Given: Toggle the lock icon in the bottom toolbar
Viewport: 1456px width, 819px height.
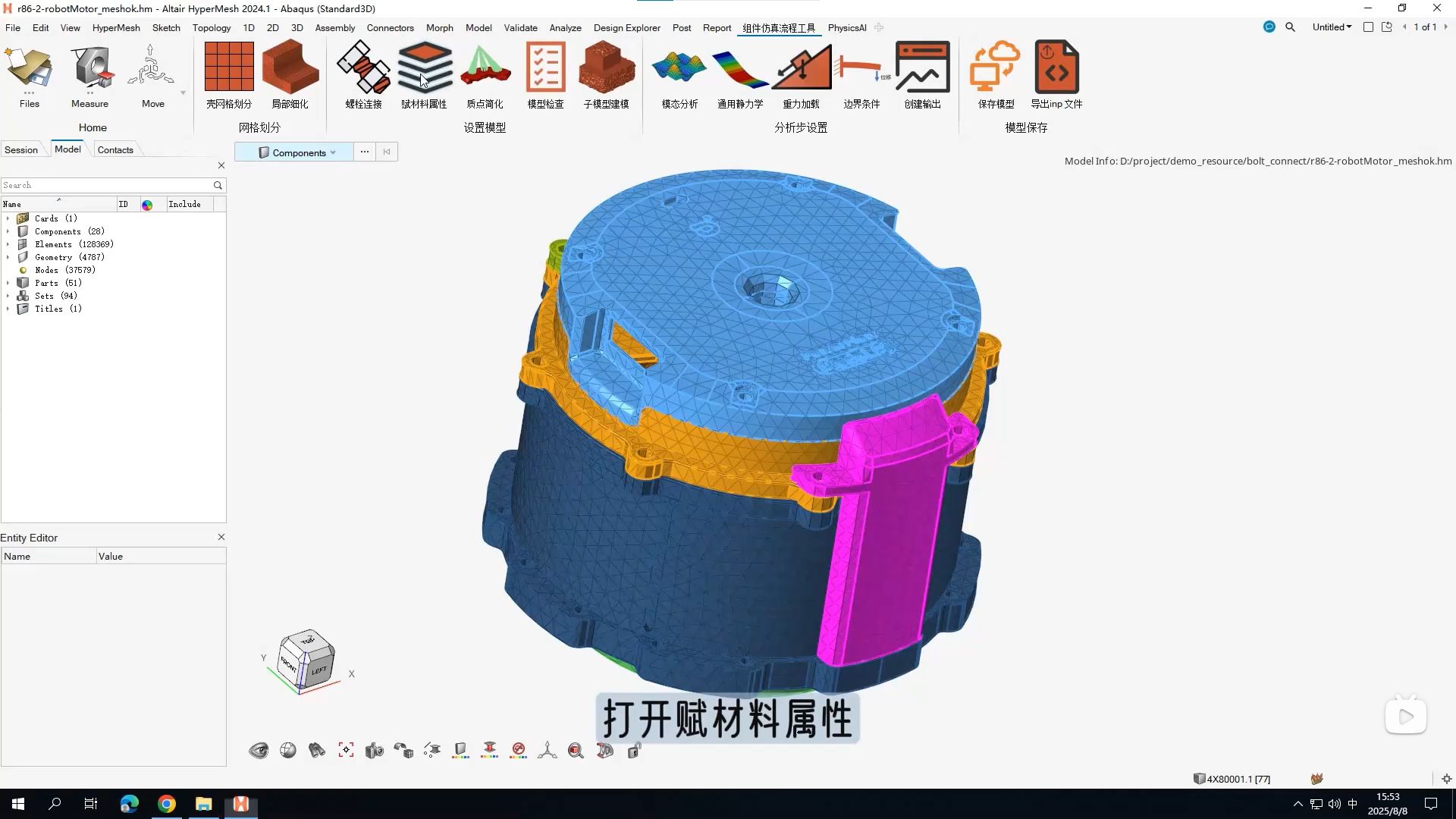Looking at the screenshot, I should coord(635,751).
